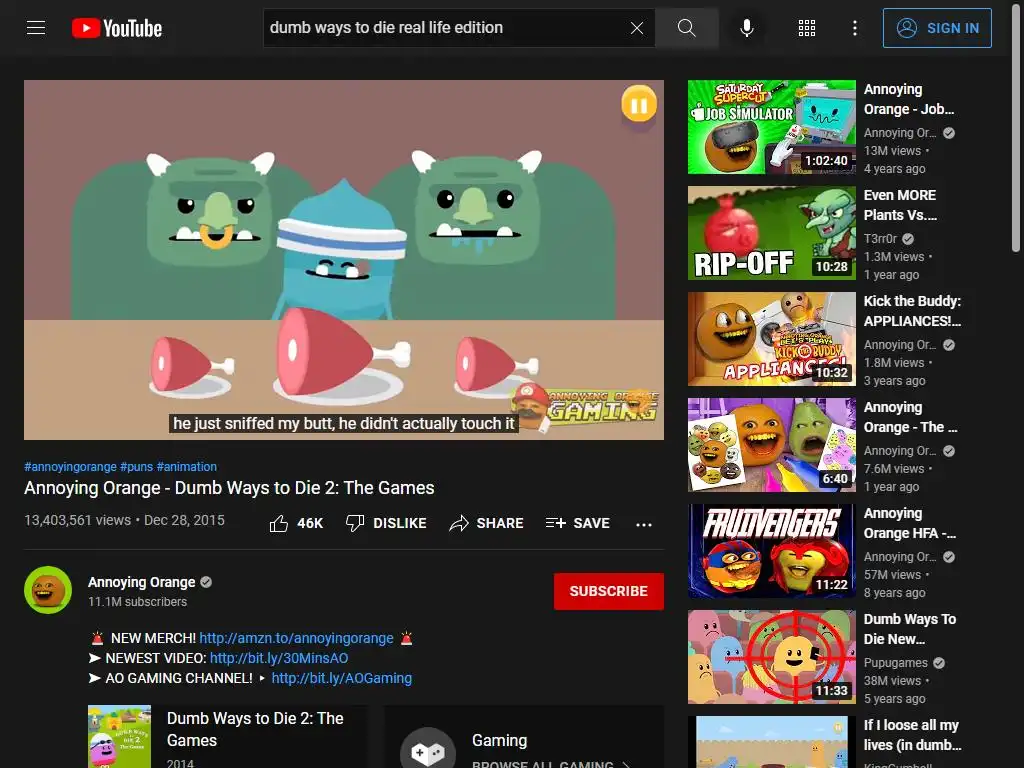The height and width of the screenshot is (768, 1024).
Task: Share the video using SHARE button
Action: pos(487,523)
